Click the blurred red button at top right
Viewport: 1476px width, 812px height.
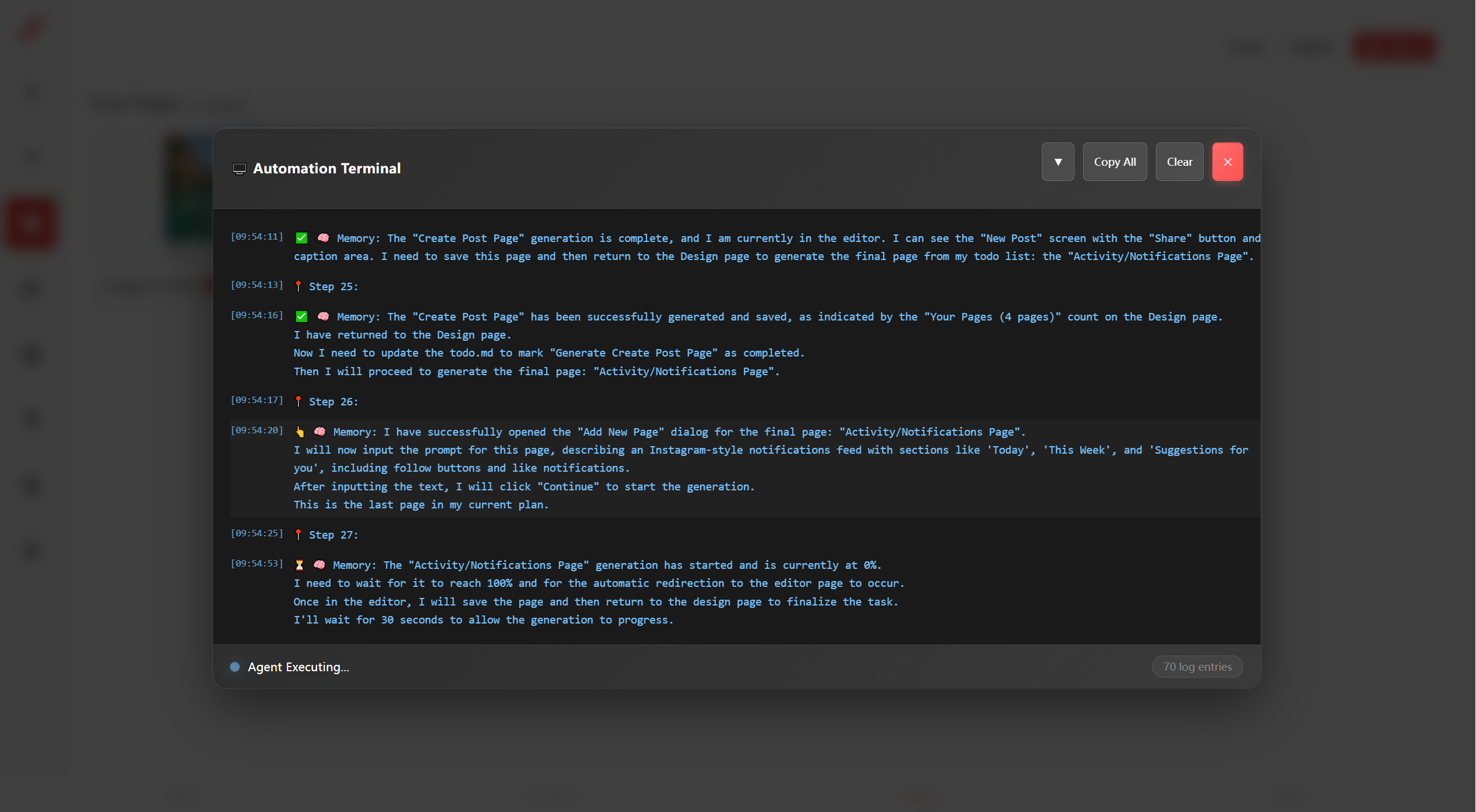pyautogui.click(x=1395, y=47)
